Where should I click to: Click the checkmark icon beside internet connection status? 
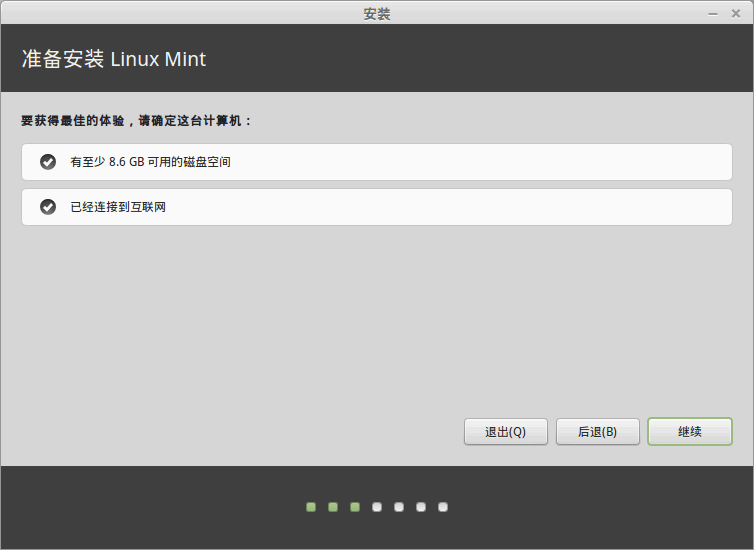(48, 207)
